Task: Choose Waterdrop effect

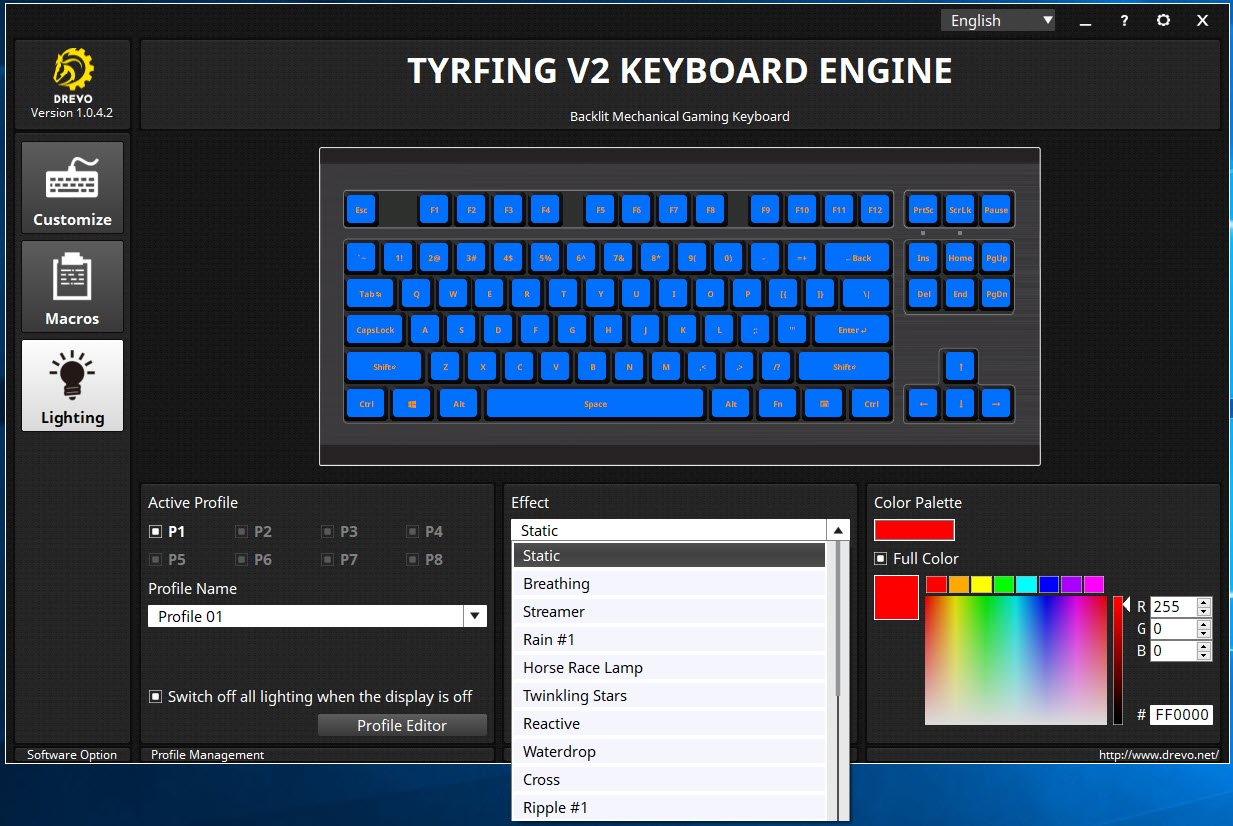Action: pos(669,752)
